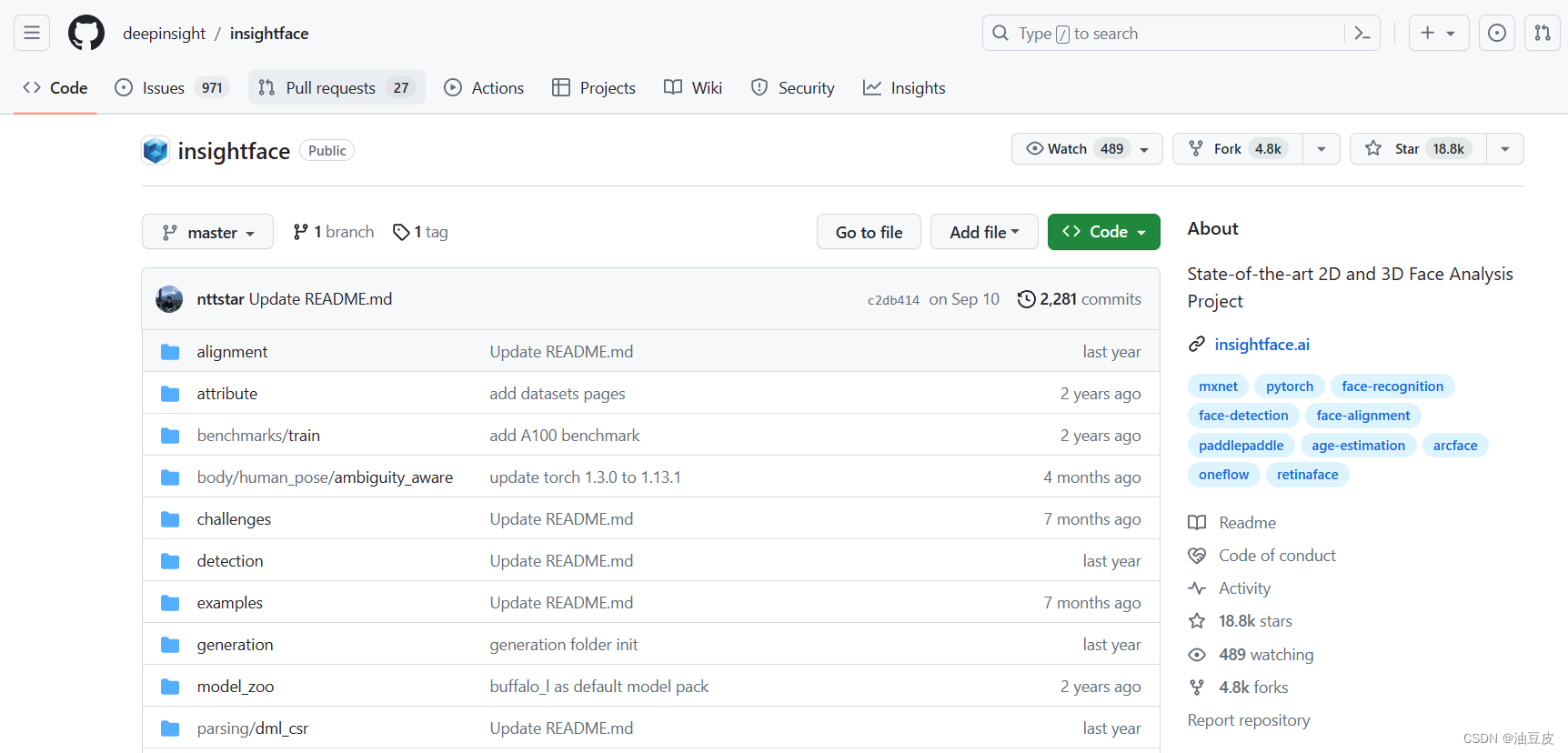Viewport: 1568px width, 753px height.
Task: Click the folder icon for challenges
Action: point(170,519)
